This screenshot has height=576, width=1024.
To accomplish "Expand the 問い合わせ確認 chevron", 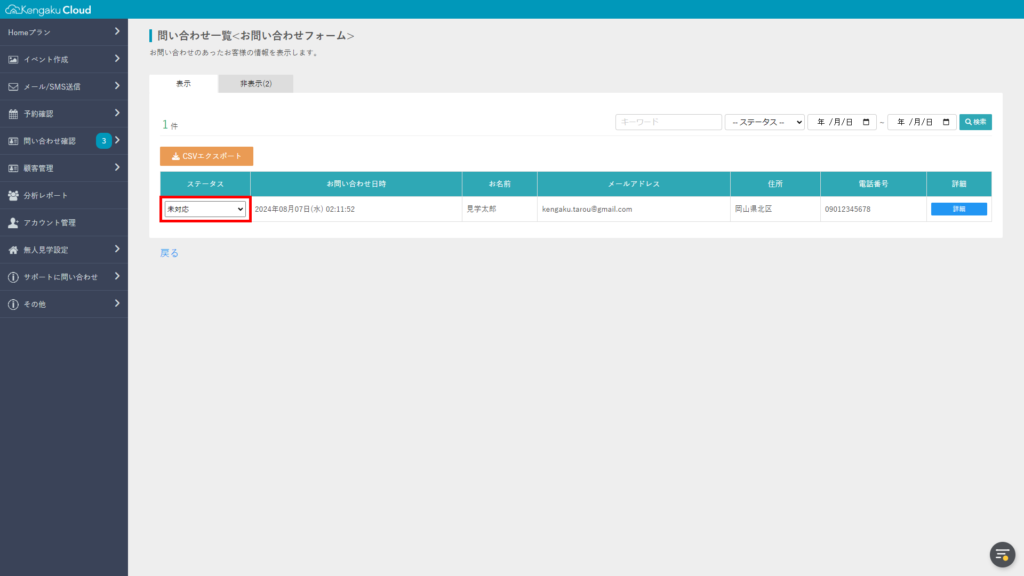I will tap(118, 140).
